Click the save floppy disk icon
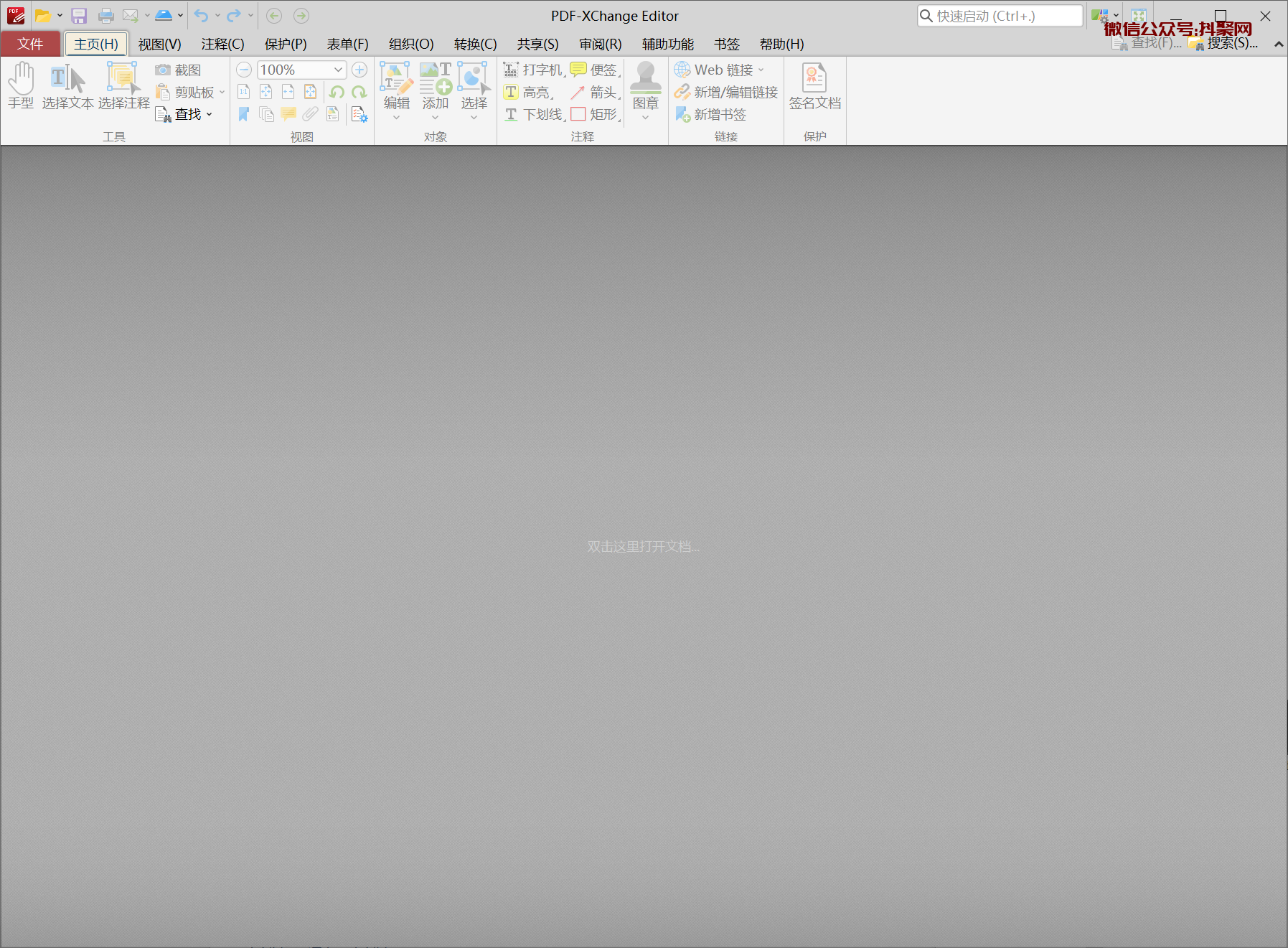Viewport: 1288px width, 948px height. 79,16
